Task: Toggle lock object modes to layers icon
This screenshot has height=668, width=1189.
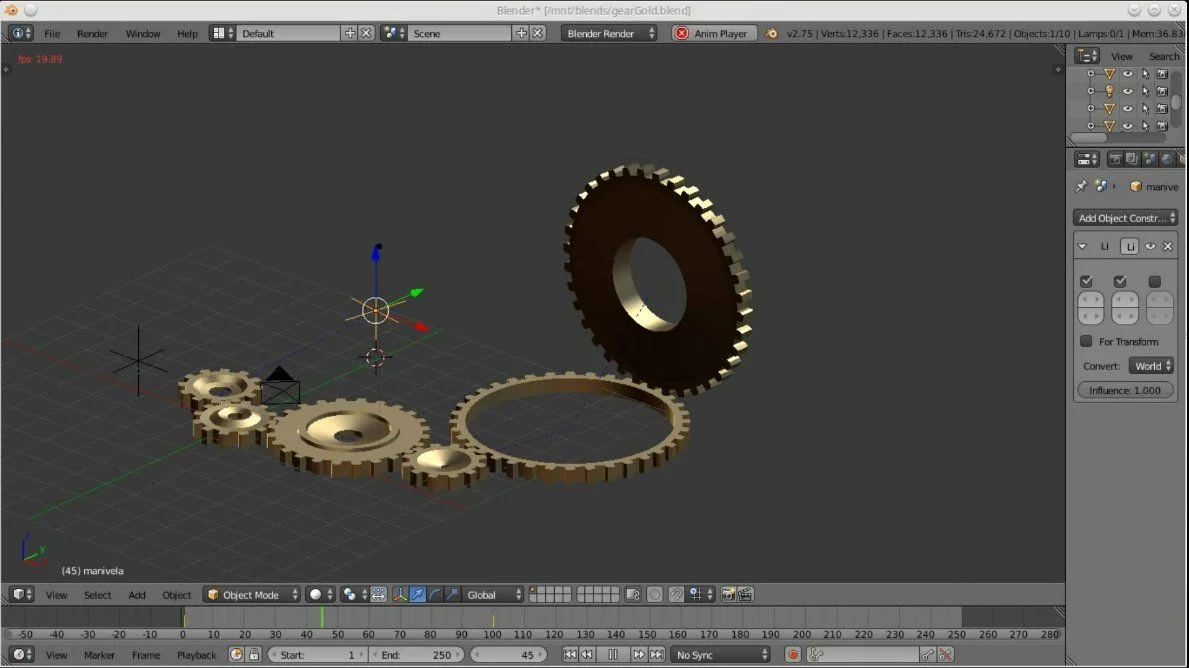Action: pos(632,595)
